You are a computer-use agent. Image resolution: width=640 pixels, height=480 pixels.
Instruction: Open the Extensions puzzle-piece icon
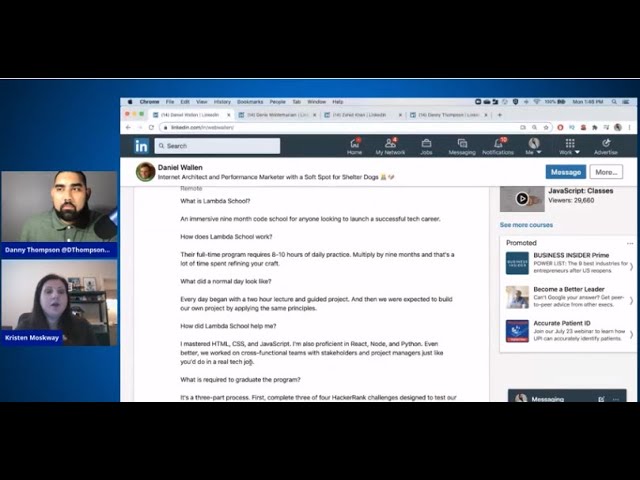tap(595, 127)
